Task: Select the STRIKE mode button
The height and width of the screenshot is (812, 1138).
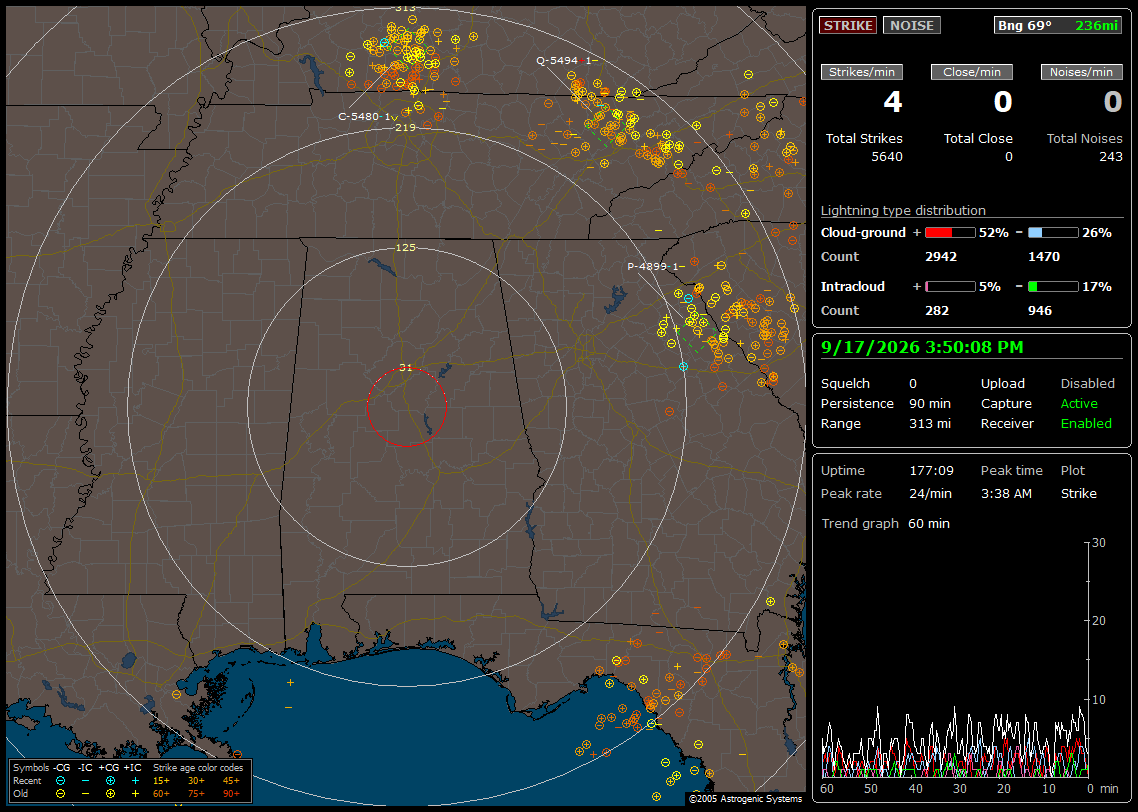Action: 848,25
